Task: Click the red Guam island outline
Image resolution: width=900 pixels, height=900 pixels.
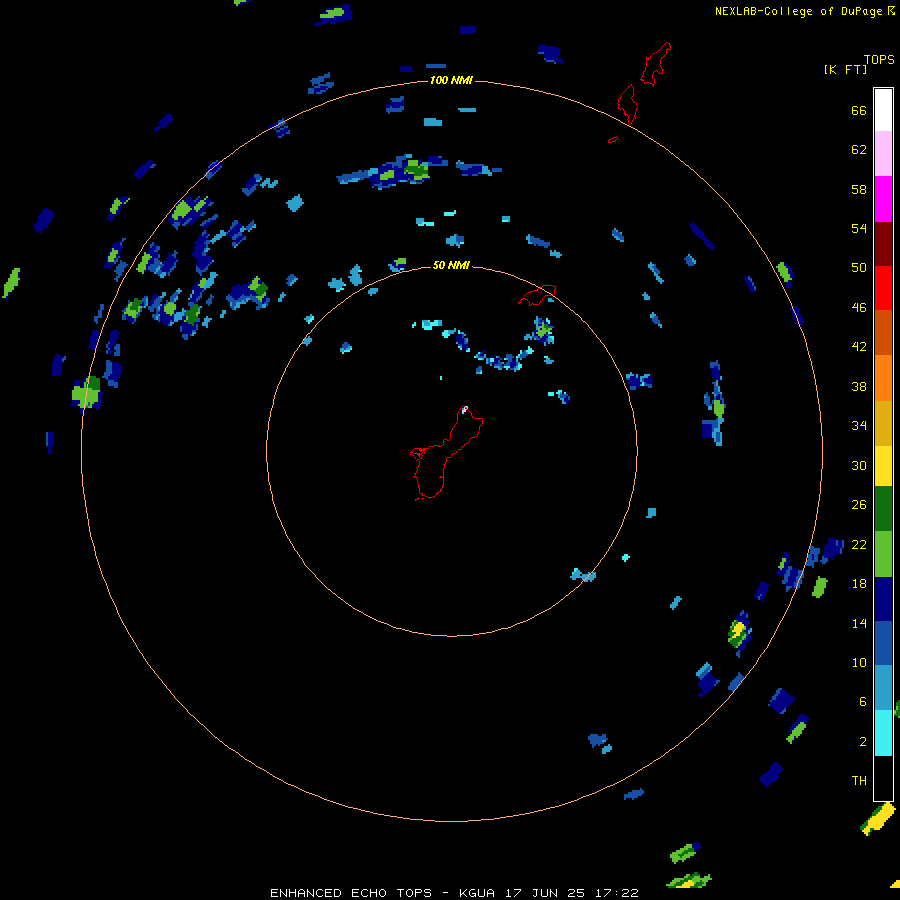Action: [447, 453]
